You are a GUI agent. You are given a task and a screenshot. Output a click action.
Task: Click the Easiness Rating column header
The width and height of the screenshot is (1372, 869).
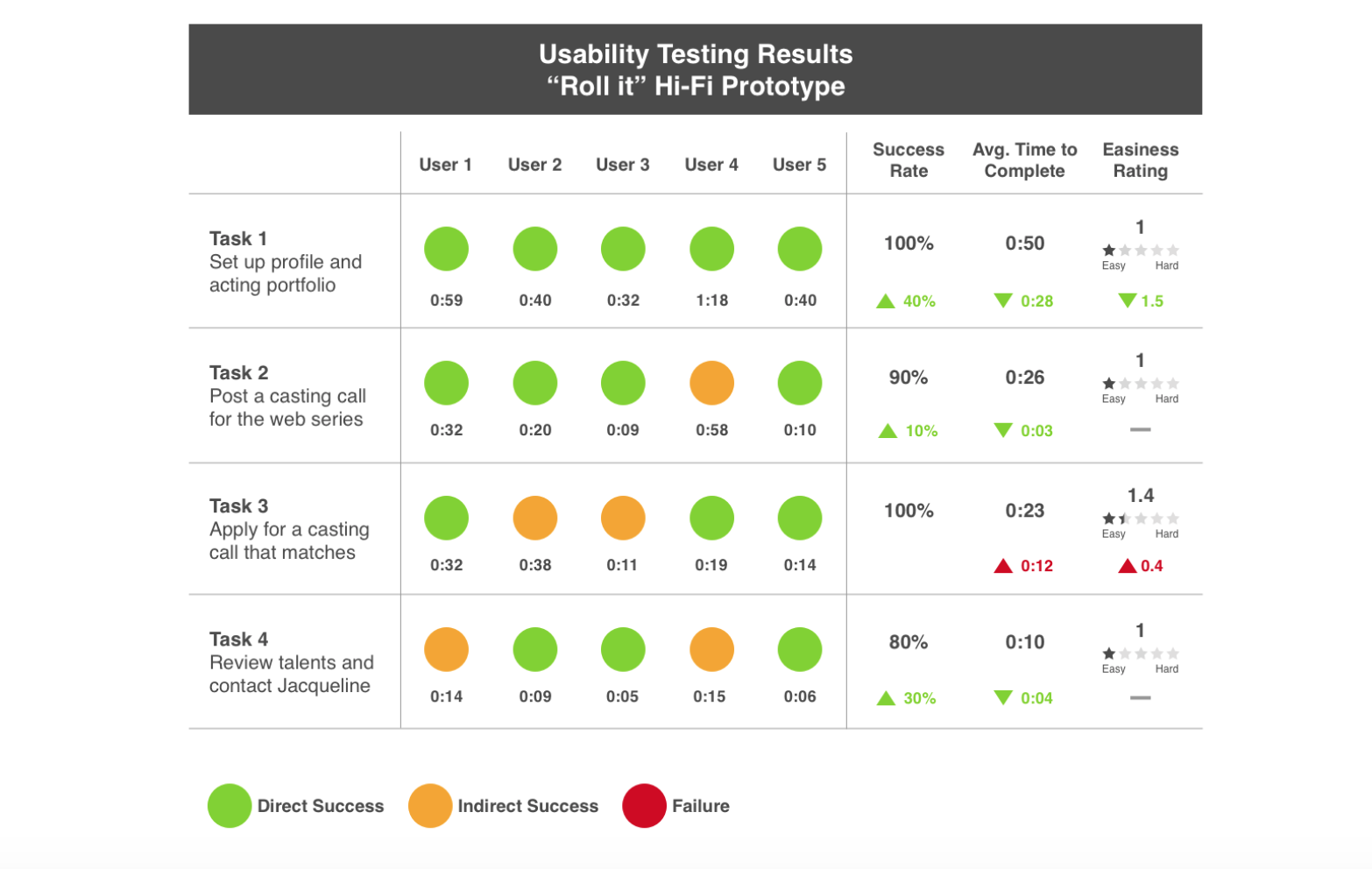click(x=1140, y=160)
